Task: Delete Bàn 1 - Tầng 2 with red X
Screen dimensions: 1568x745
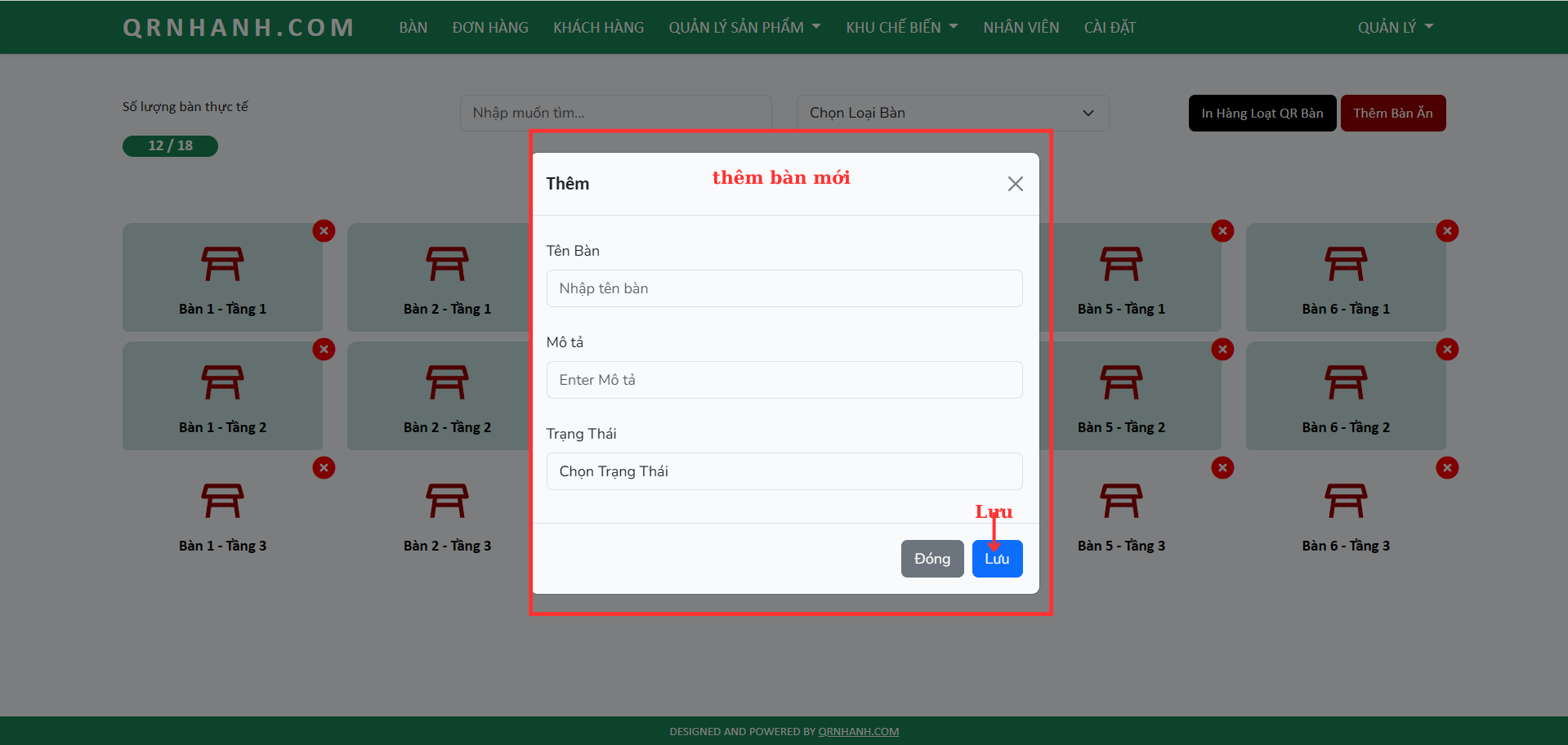Action: [x=324, y=350]
